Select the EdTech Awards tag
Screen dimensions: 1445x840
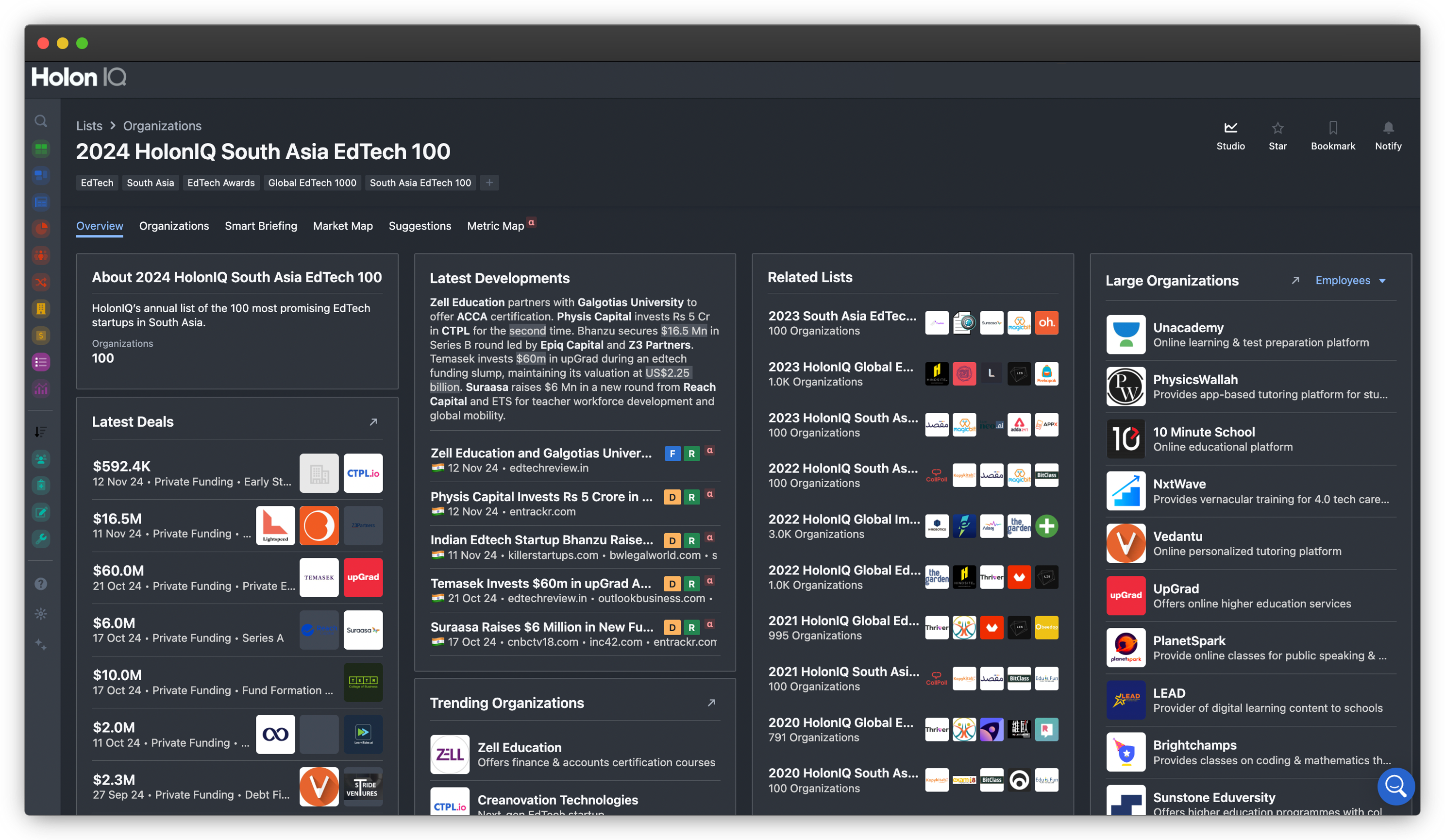tap(221, 183)
